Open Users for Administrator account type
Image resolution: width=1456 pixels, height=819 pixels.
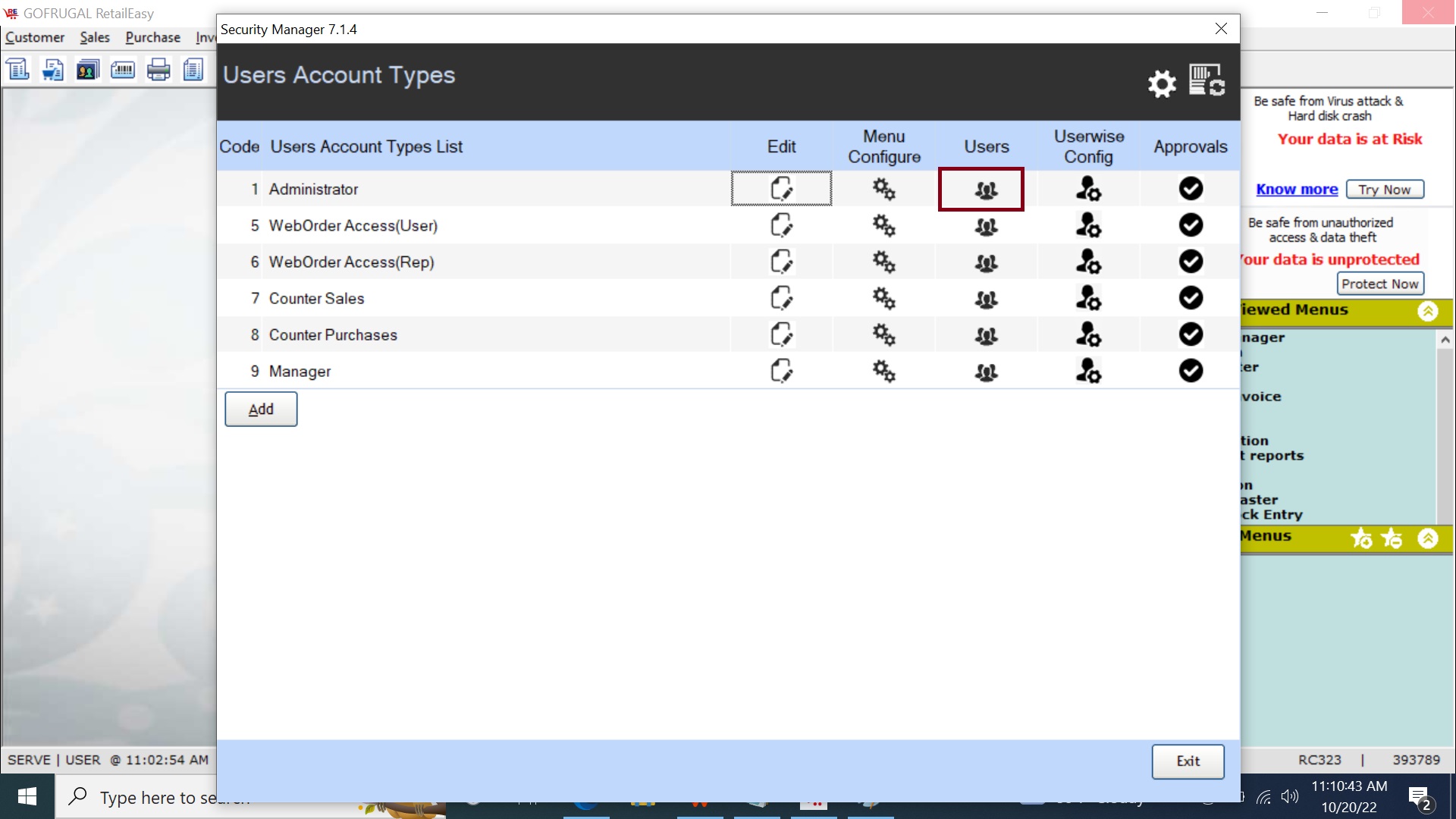[x=986, y=190]
